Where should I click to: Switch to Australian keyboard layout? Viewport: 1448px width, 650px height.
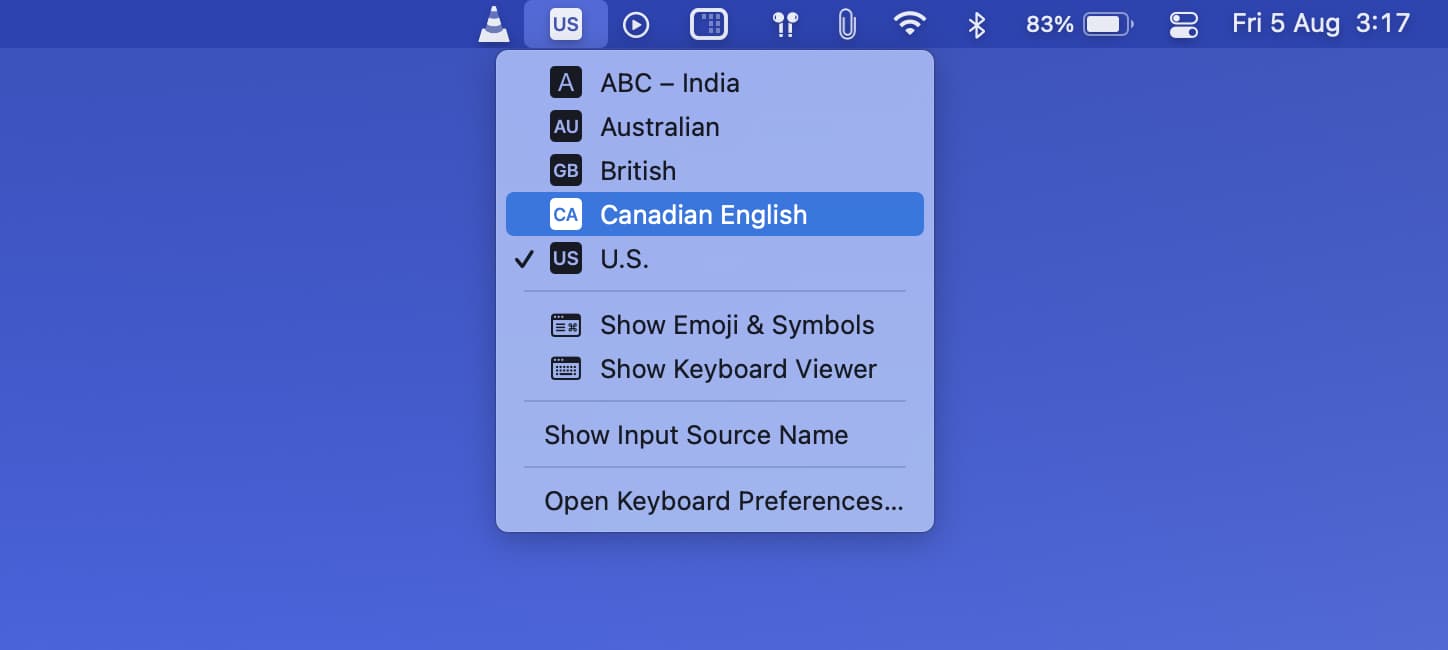[715, 127]
